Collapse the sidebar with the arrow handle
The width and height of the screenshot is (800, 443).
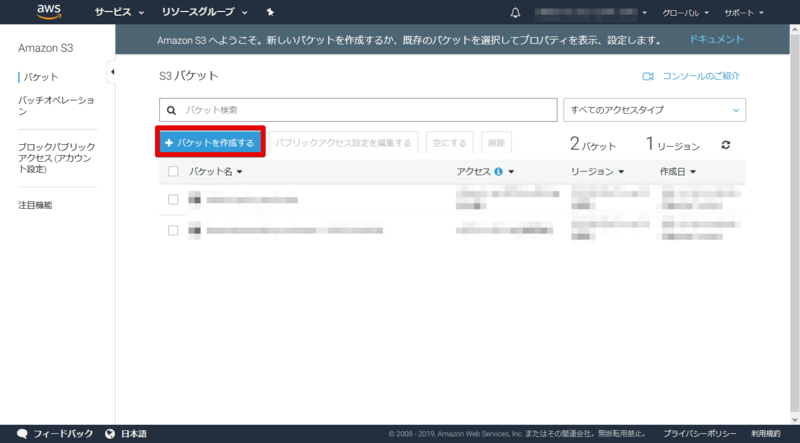(x=112, y=72)
